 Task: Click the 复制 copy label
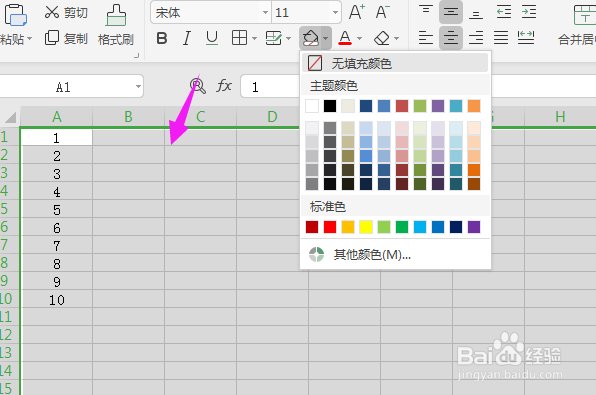coord(76,38)
